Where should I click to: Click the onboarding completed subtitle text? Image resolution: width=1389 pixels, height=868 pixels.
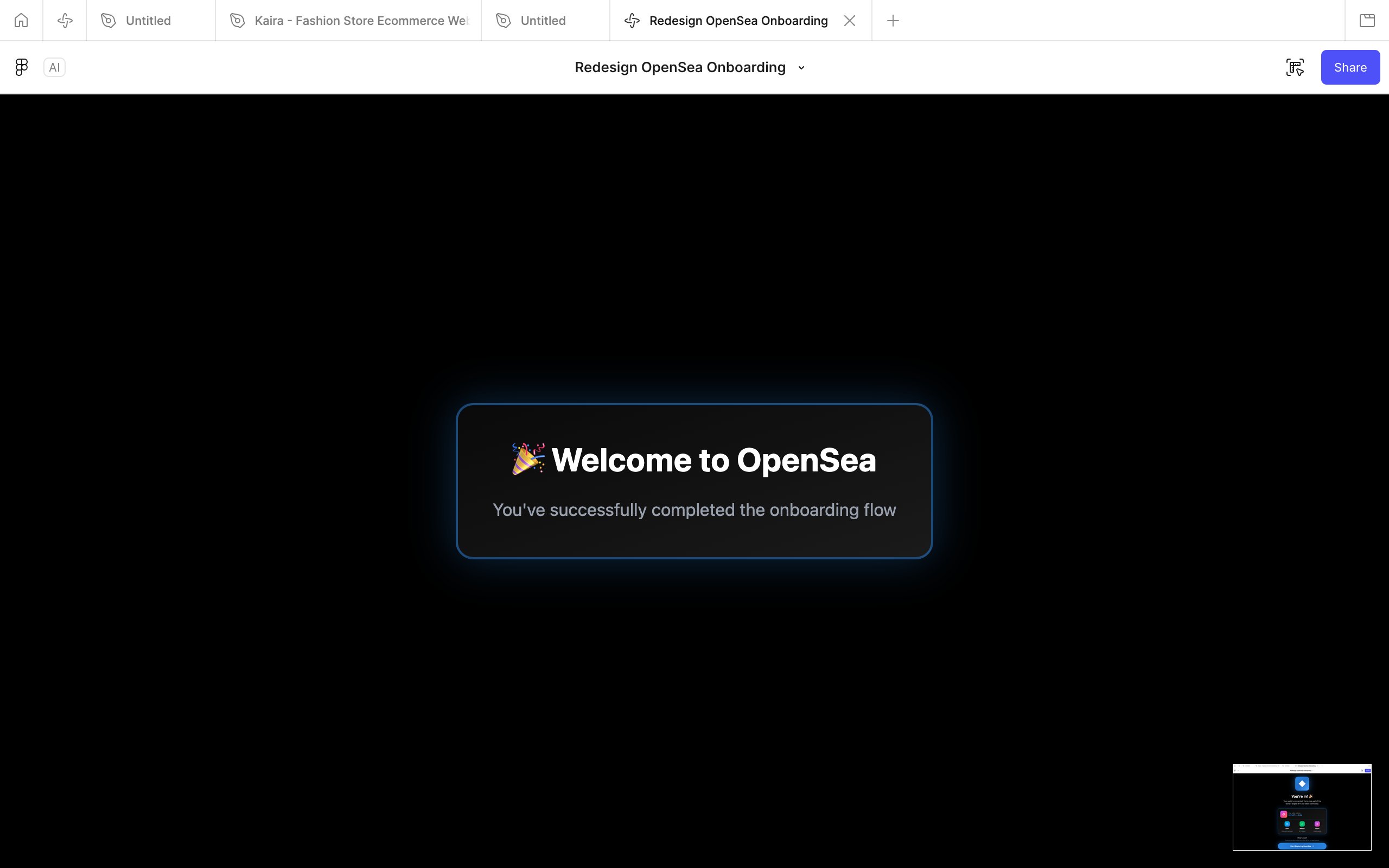tap(694, 510)
